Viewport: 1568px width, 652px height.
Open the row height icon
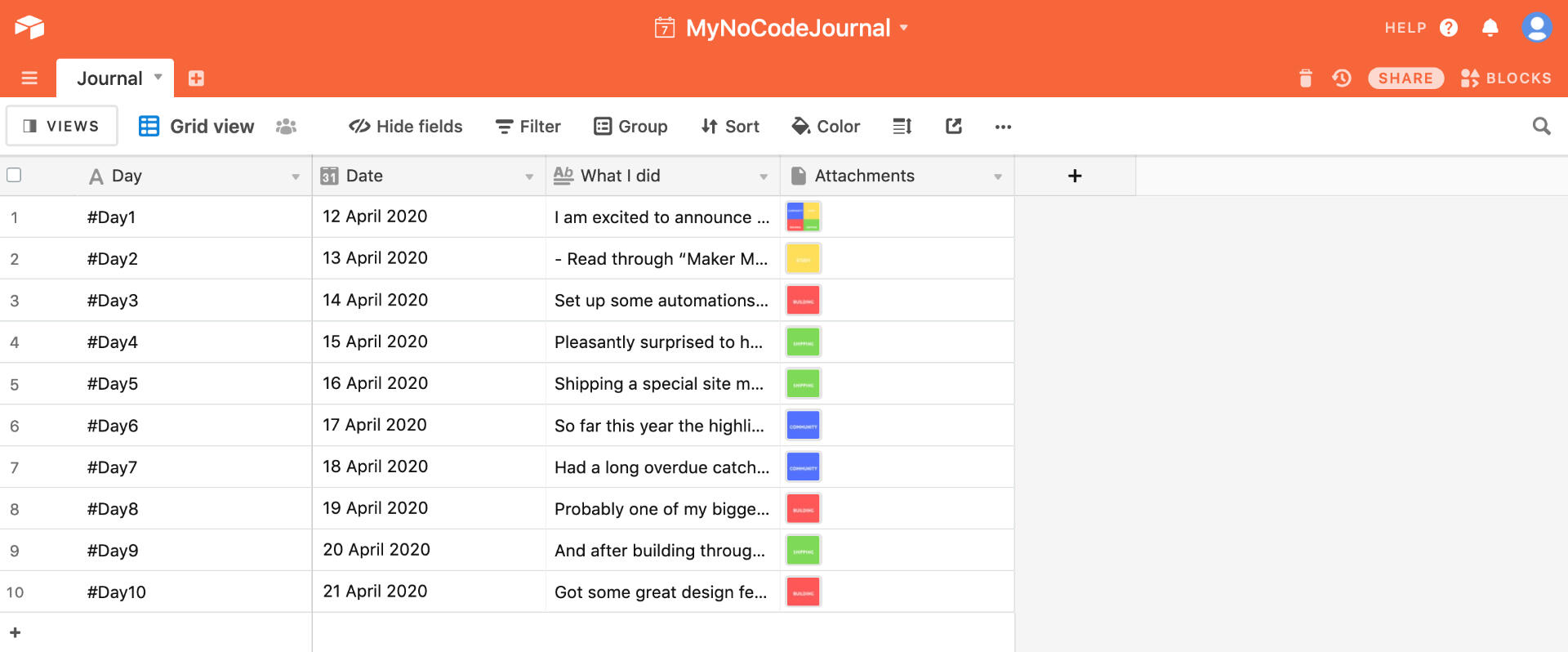click(902, 126)
